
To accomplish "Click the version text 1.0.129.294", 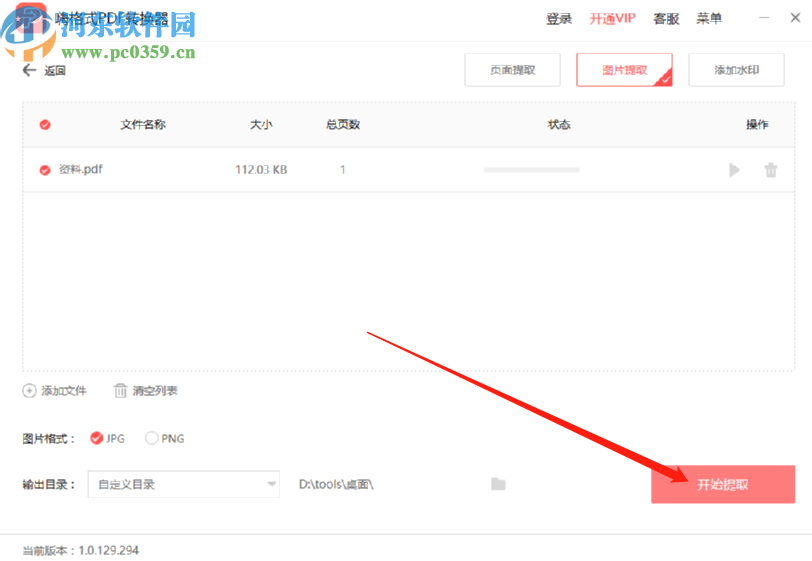I will click(109, 550).
